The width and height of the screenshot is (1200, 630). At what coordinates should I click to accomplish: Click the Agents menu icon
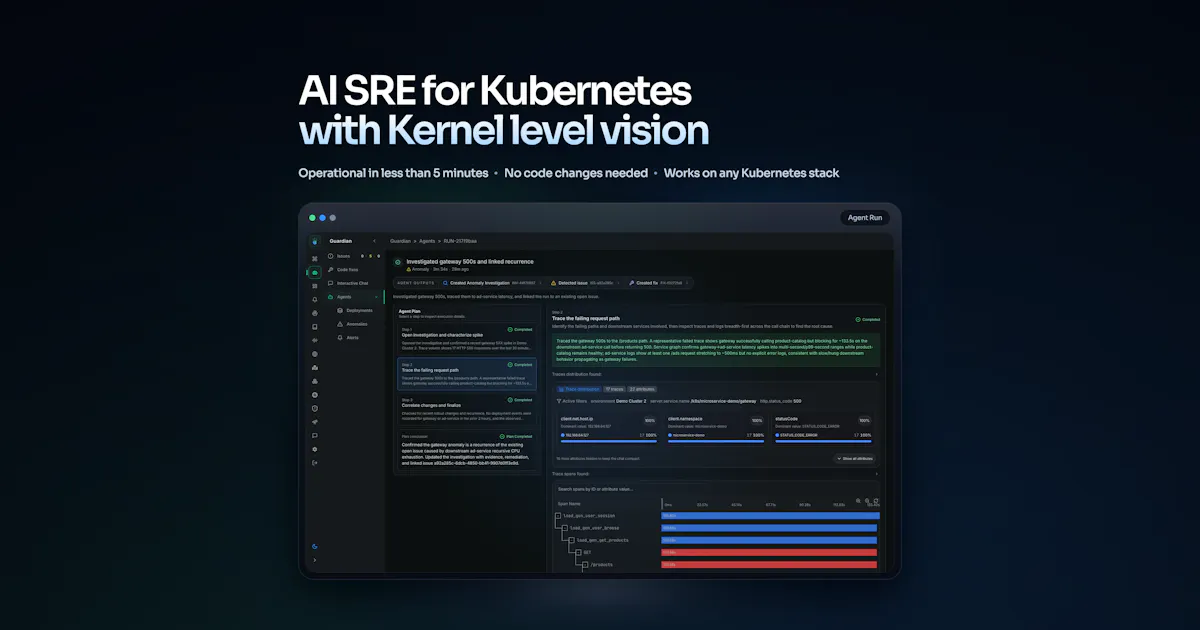pos(330,297)
